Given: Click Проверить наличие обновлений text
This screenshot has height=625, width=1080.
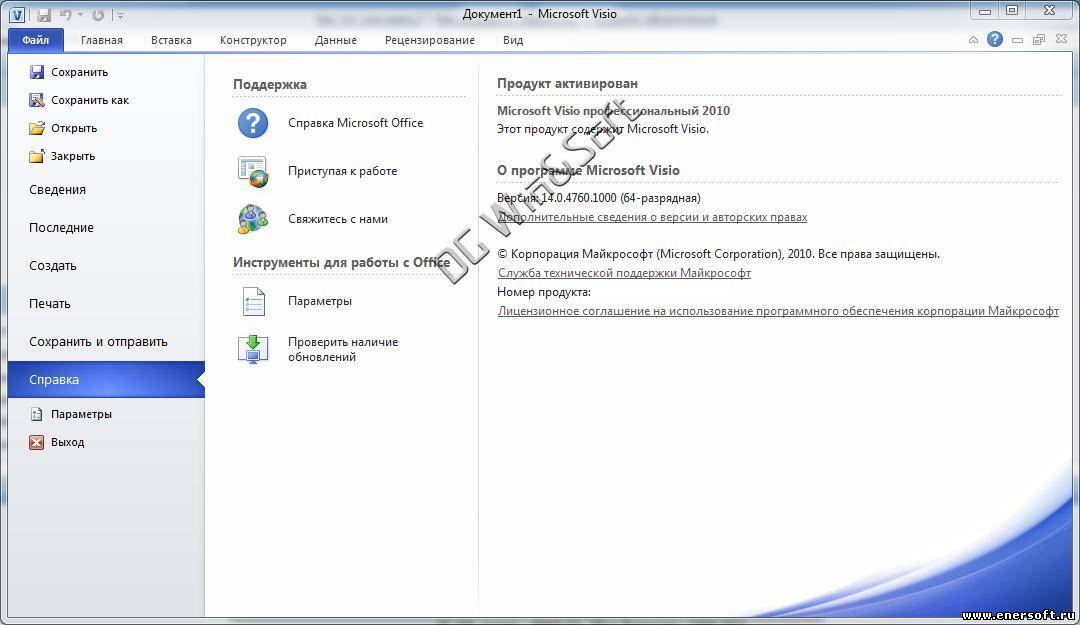Looking at the screenshot, I should tap(343, 349).
